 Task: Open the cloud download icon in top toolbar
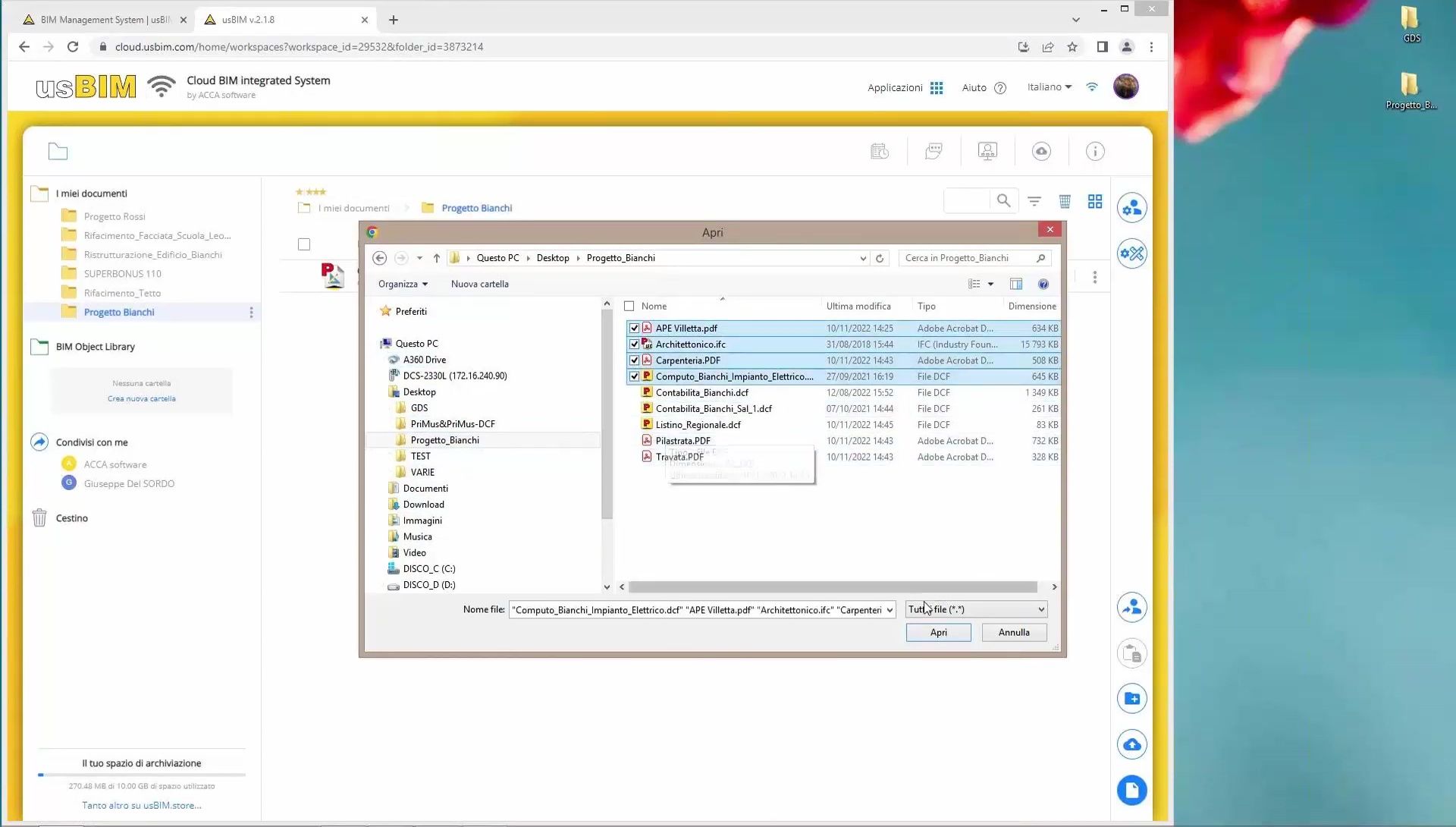point(1041,151)
